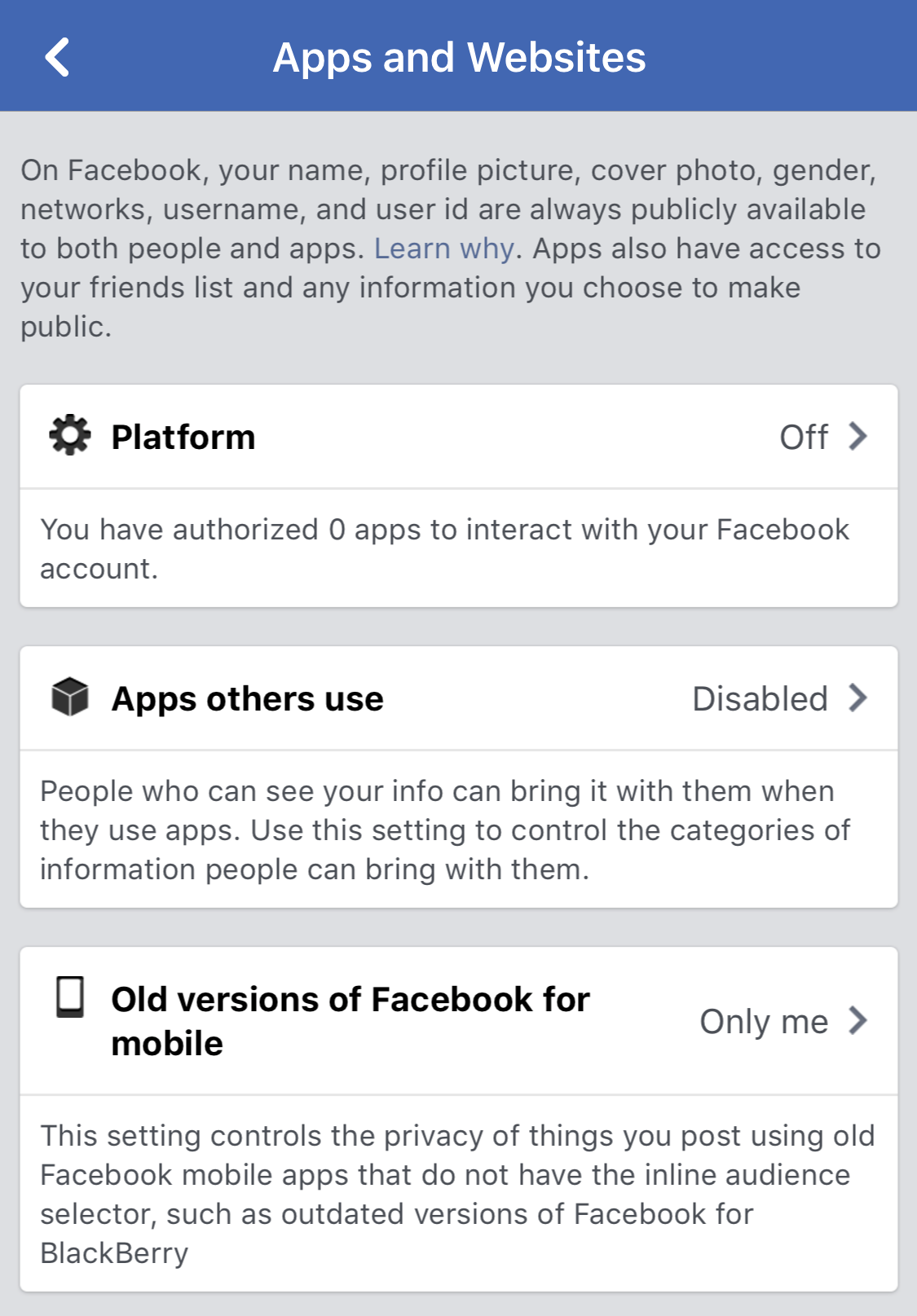Open Old versions of Facebook for mobile

459,1021
